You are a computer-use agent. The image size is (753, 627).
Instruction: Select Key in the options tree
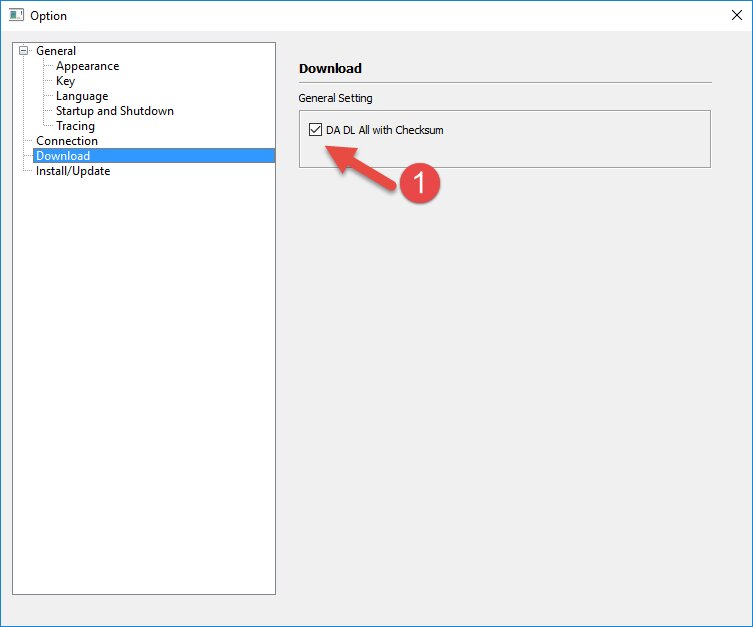(x=65, y=81)
